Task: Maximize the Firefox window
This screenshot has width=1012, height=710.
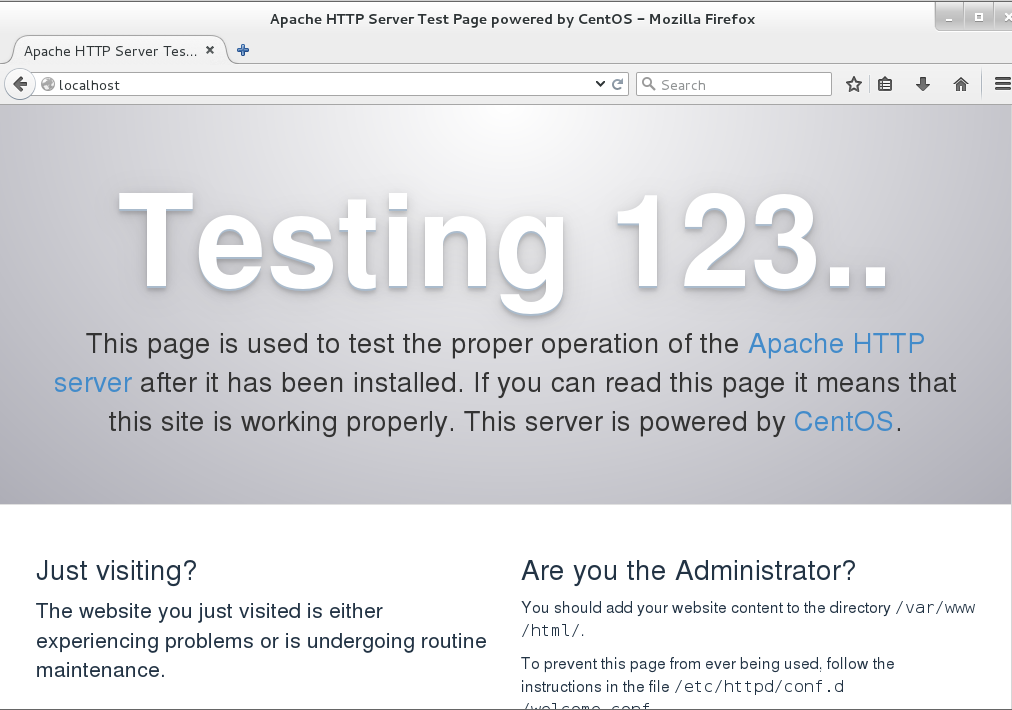Action: (979, 17)
